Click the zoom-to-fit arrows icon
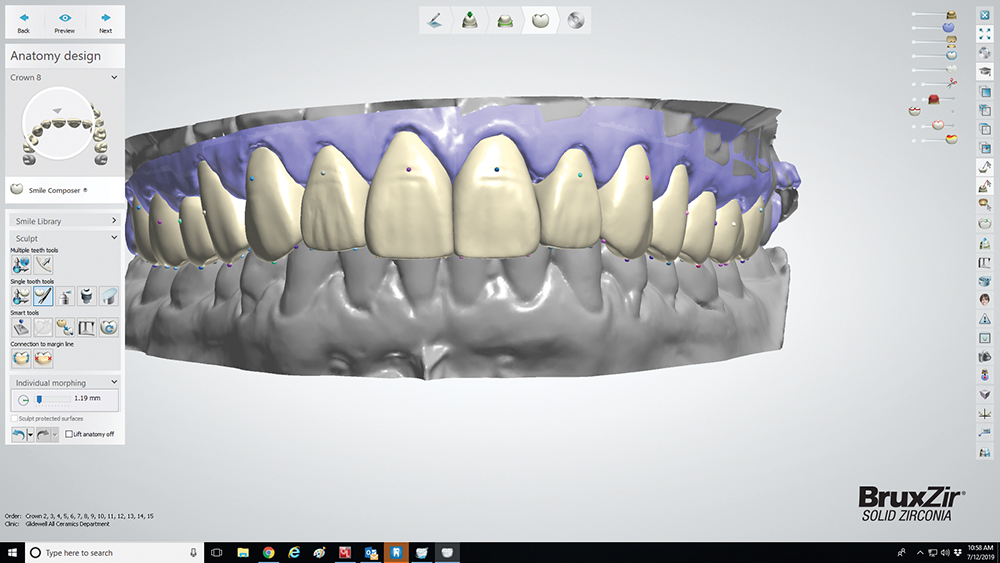Image resolution: width=1000 pixels, height=563 pixels. coord(985,34)
